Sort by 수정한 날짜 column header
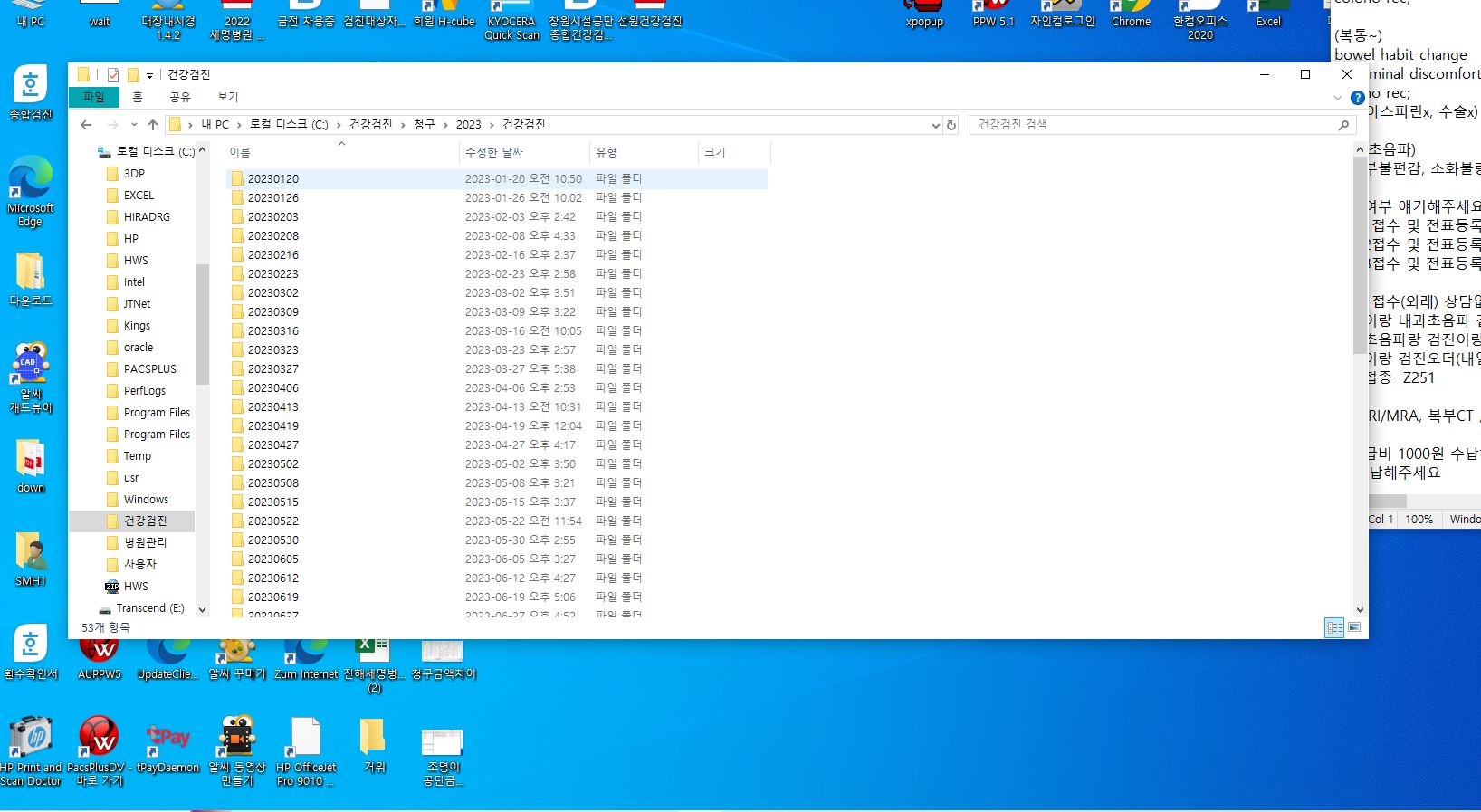 [494, 152]
